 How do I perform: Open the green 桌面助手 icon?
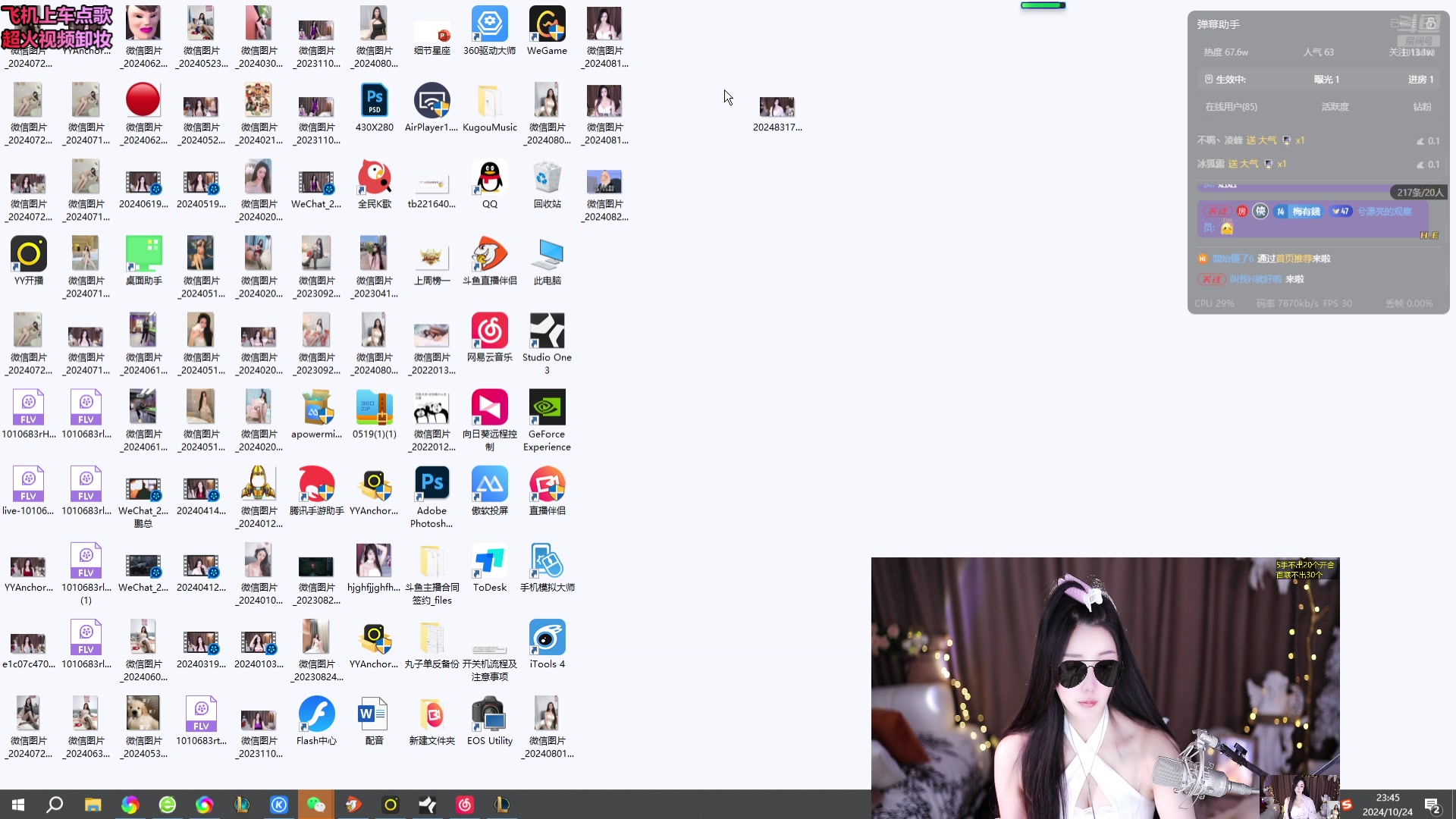[143, 261]
